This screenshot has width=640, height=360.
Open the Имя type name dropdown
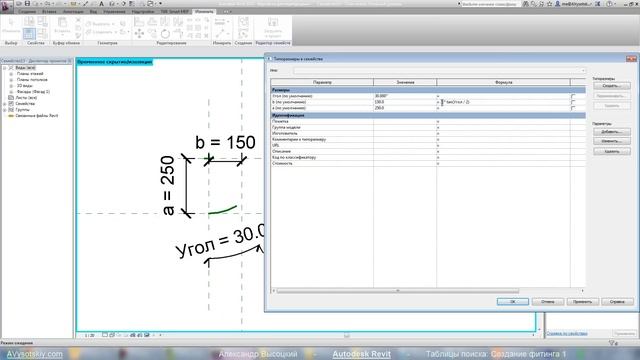(x=440, y=71)
